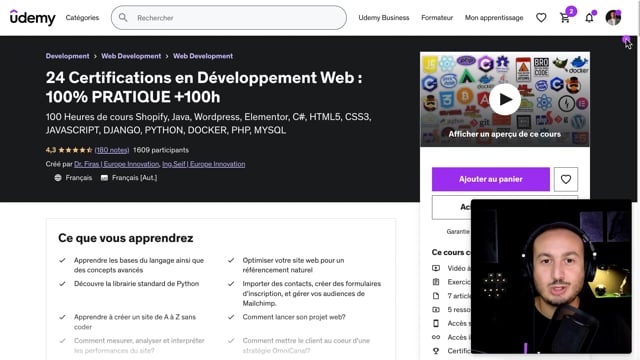640x360 pixels.
Task: Open the shopping cart icon
Action: click(565, 18)
